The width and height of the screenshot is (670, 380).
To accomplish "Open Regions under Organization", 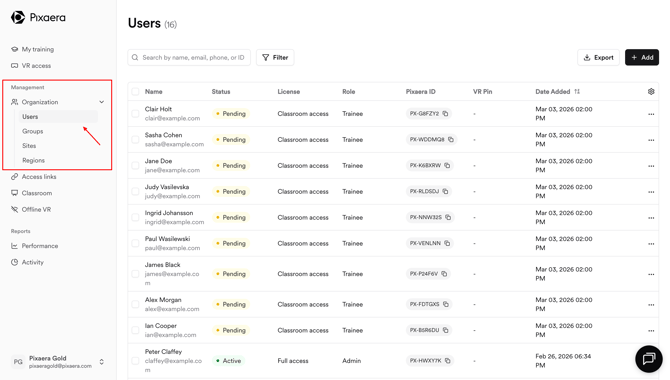I will 33,160.
